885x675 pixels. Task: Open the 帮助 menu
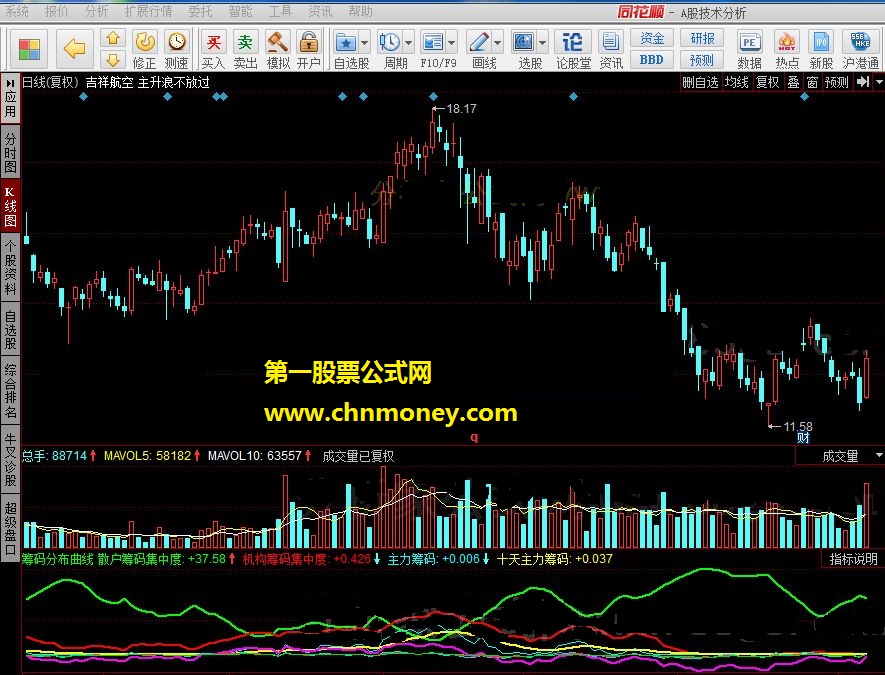(x=360, y=11)
